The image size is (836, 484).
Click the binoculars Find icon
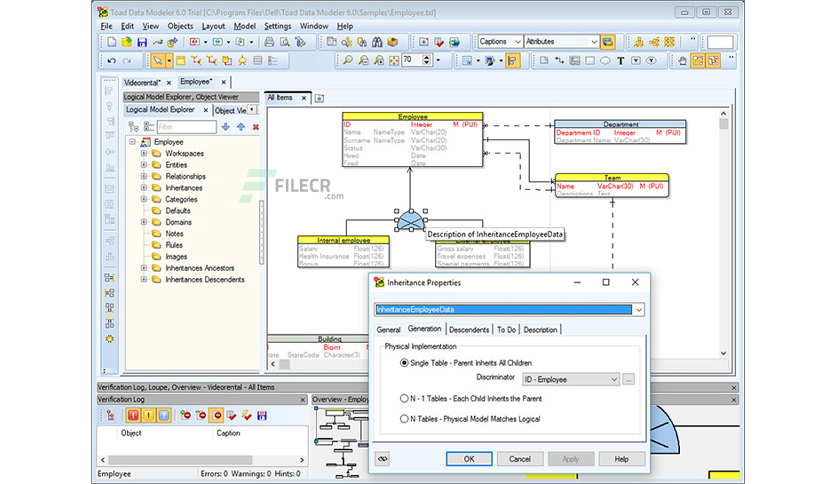pos(377,42)
